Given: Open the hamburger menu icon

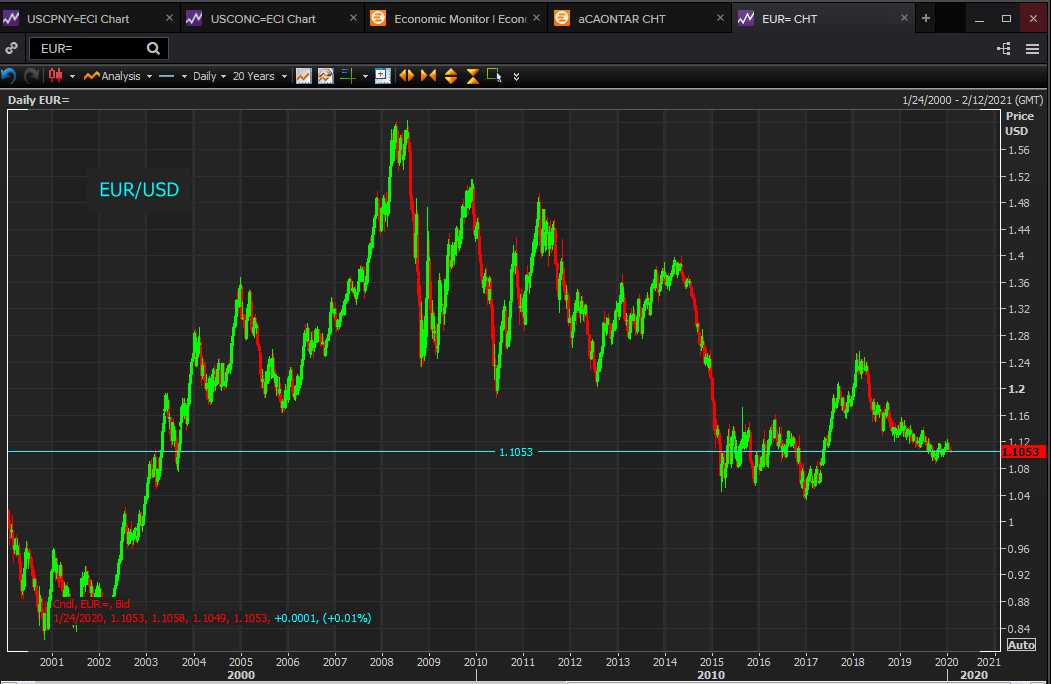Looking at the screenshot, I should tap(1032, 48).
